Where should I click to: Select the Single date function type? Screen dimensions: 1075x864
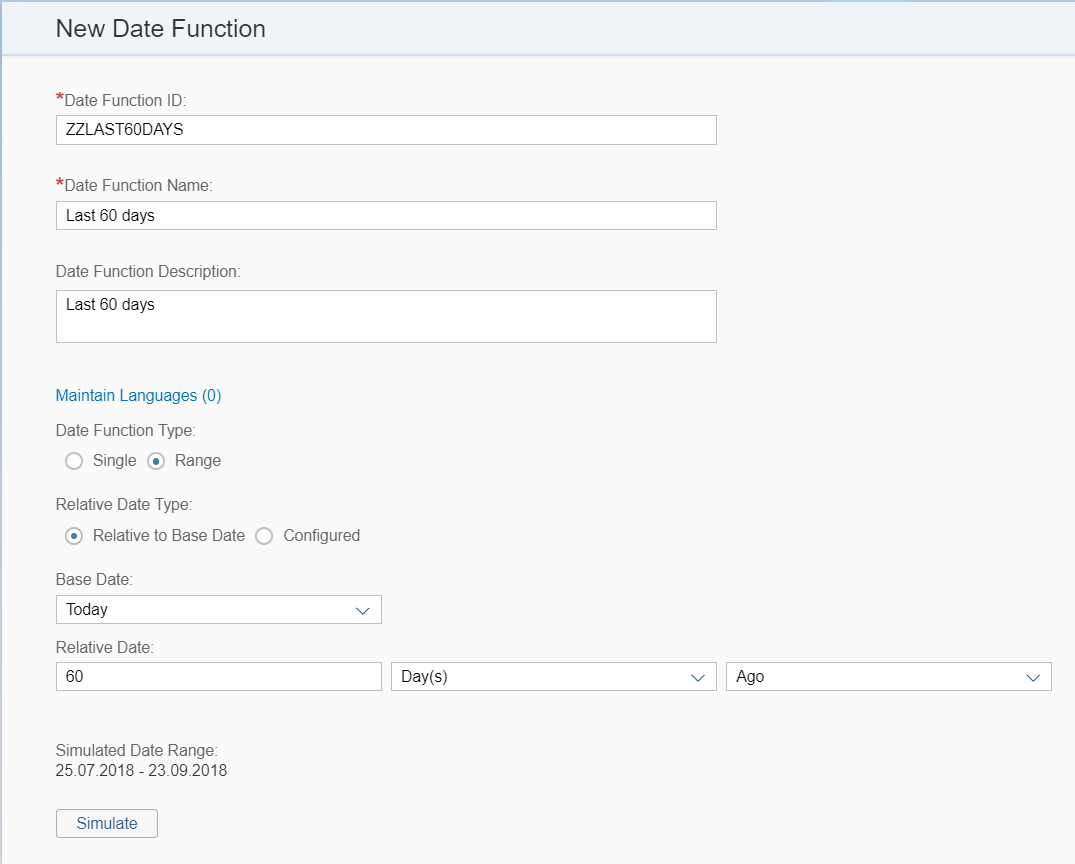pyautogui.click(x=73, y=461)
